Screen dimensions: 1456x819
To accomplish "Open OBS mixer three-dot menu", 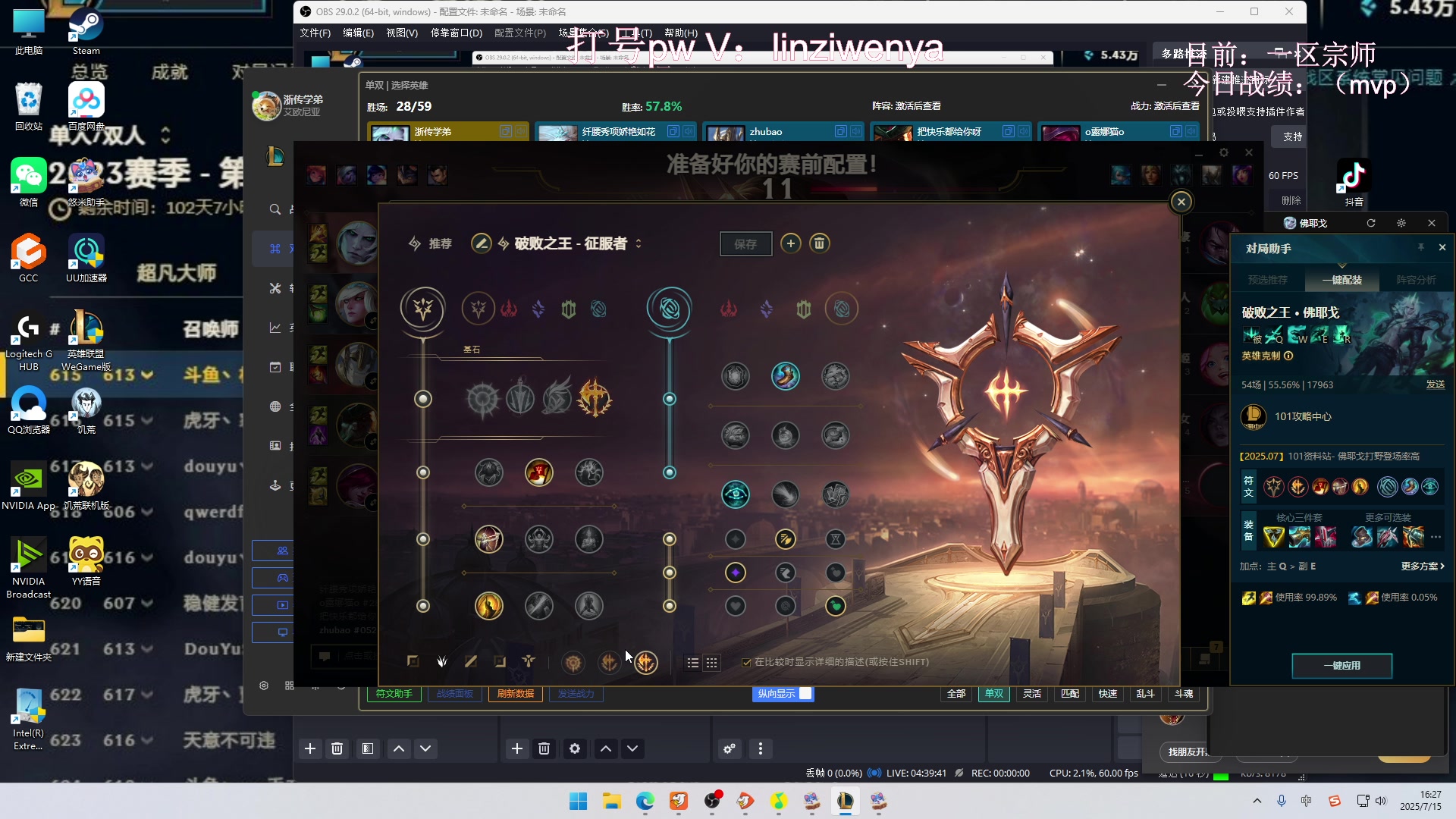I will (x=761, y=748).
